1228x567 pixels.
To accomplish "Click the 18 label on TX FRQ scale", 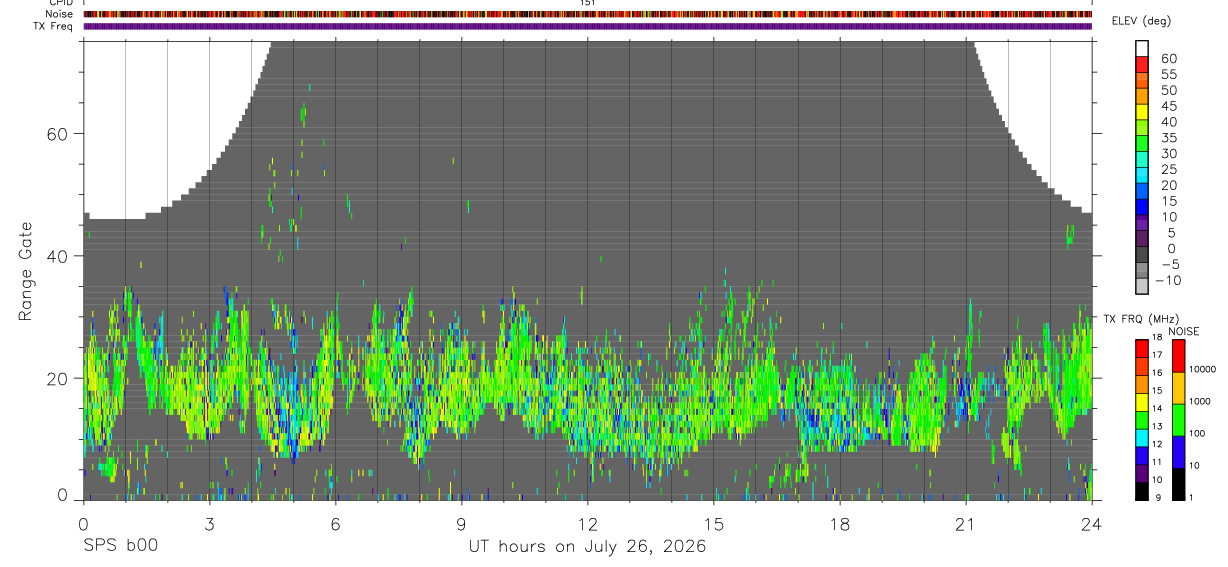I will click(x=1156, y=338).
